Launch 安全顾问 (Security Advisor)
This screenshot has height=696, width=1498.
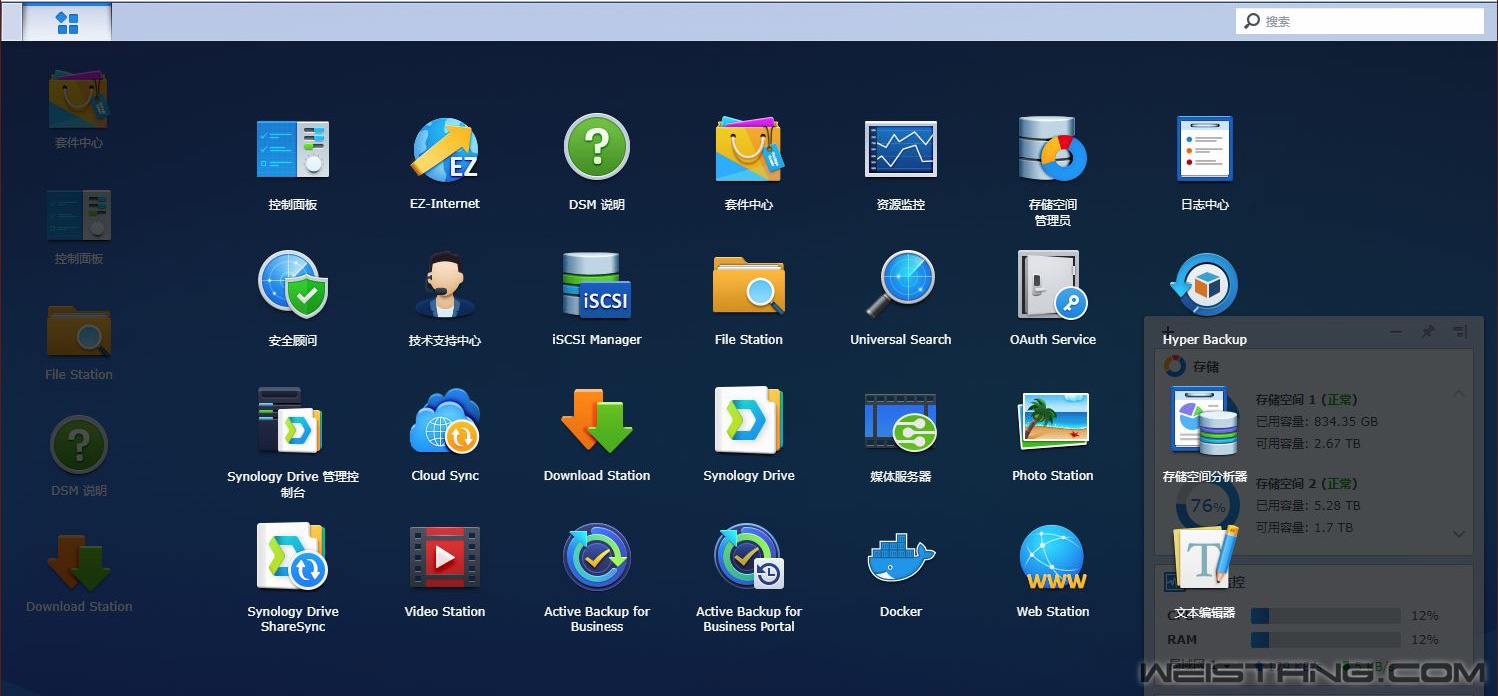(292, 286)
